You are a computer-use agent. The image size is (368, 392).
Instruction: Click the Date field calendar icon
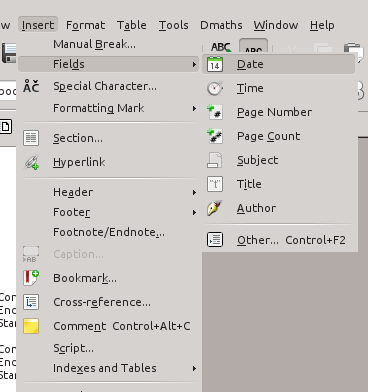tap(215, 64)
